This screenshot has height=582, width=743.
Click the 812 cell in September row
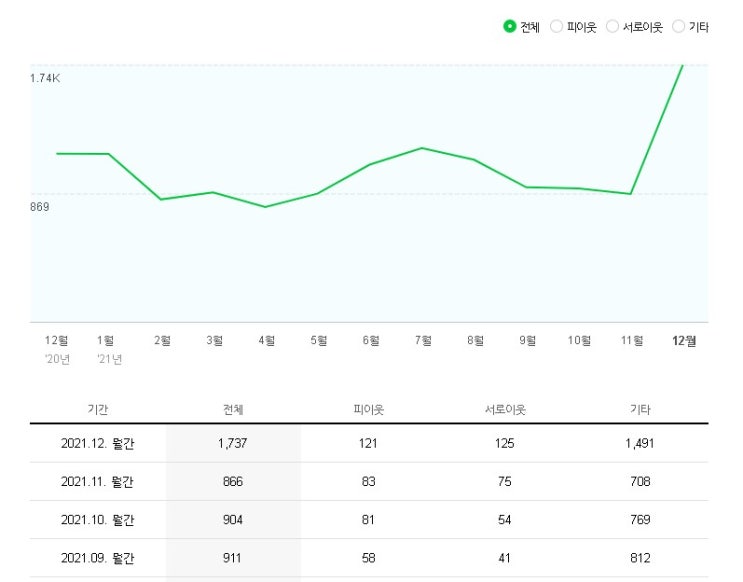tap(640, 558)
